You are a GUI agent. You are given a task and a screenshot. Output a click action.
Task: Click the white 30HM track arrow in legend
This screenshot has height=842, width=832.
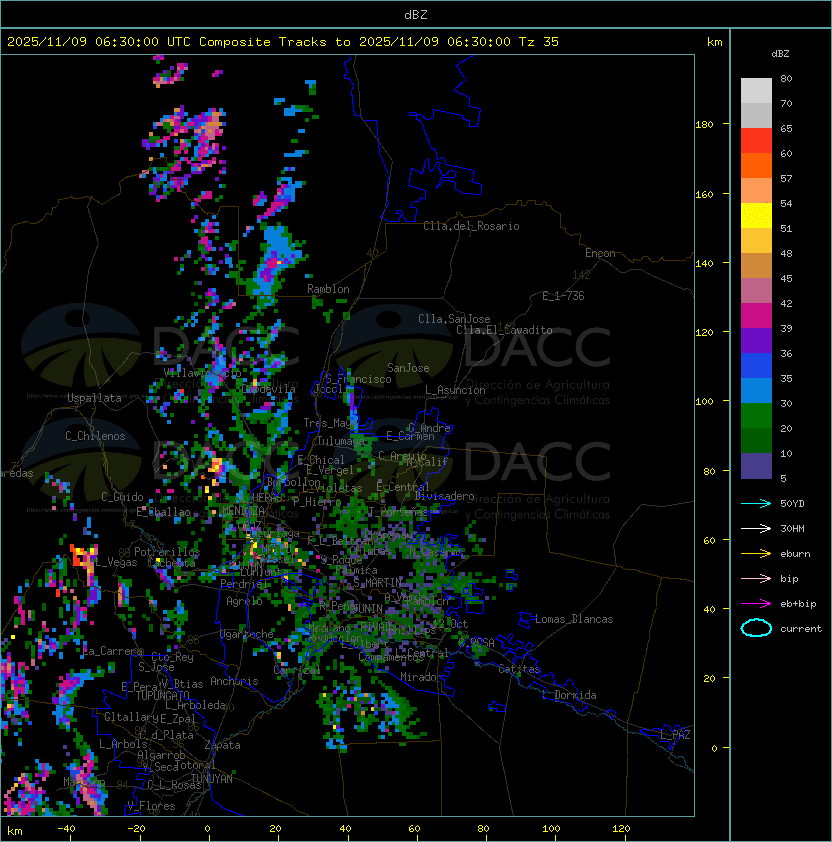coord(756,528)
